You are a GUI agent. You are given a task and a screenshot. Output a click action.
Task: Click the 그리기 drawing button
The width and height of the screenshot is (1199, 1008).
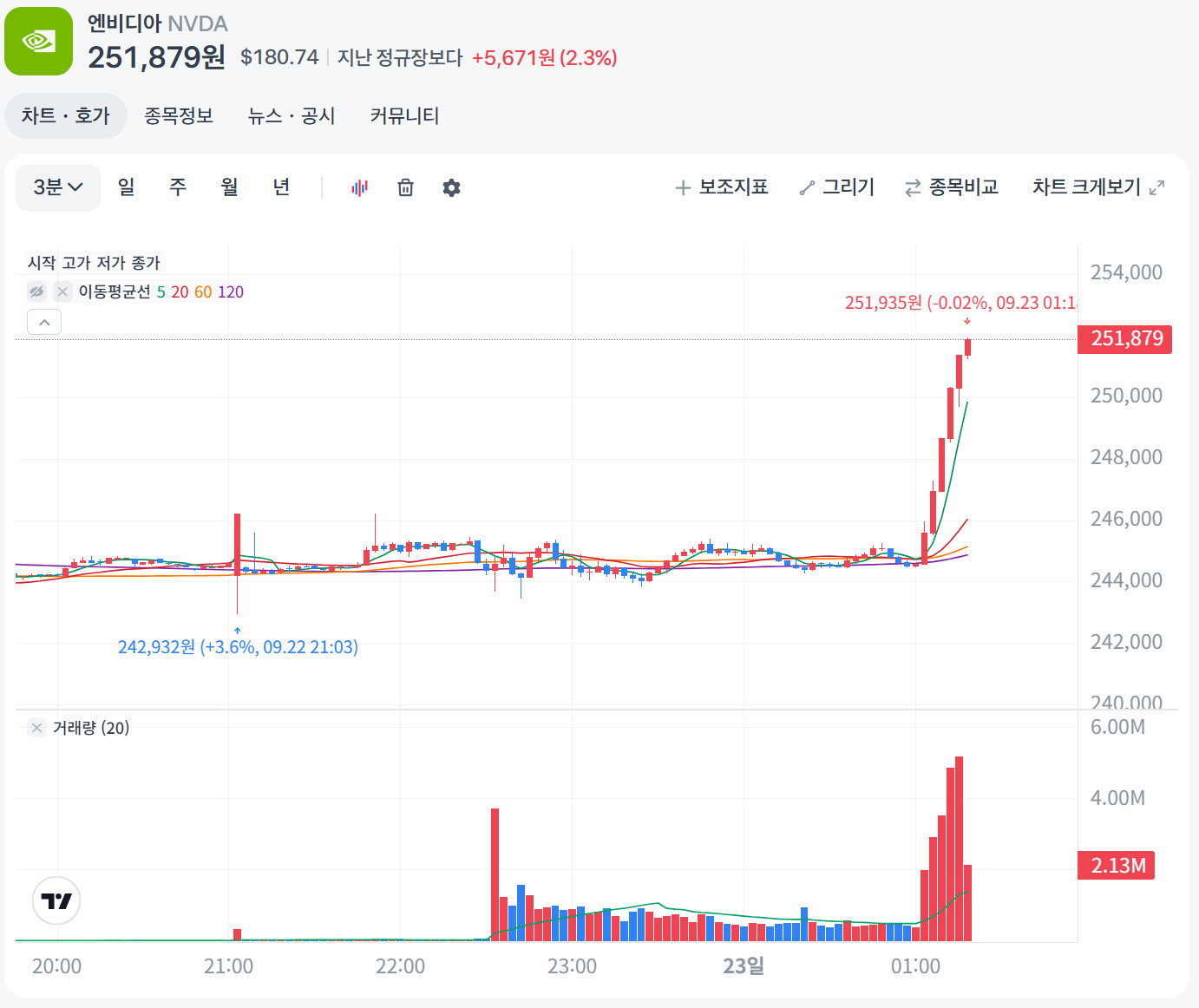pyautogui.click(x=837, y=187)
